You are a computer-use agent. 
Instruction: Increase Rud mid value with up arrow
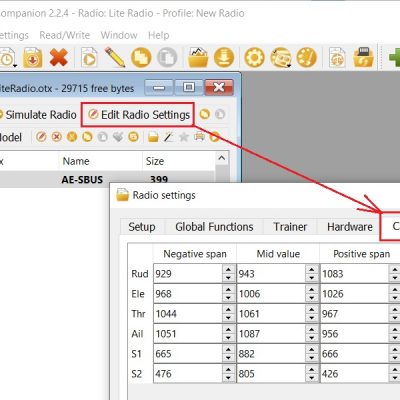312,270
